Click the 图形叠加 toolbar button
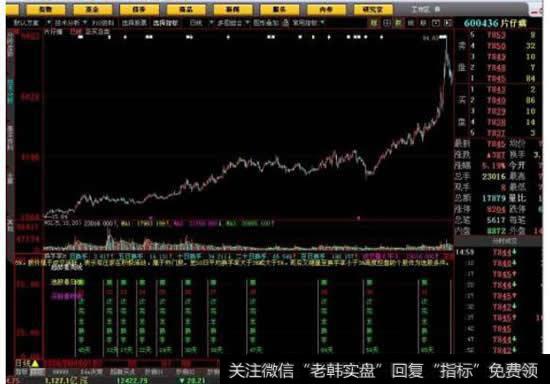550x384 pixels. point(266,23)
